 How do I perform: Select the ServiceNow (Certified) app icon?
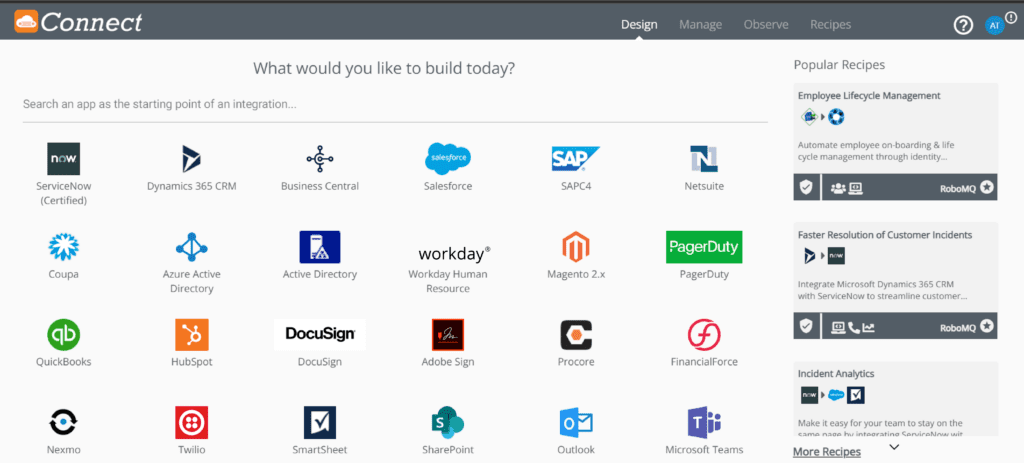click(63, 159)
